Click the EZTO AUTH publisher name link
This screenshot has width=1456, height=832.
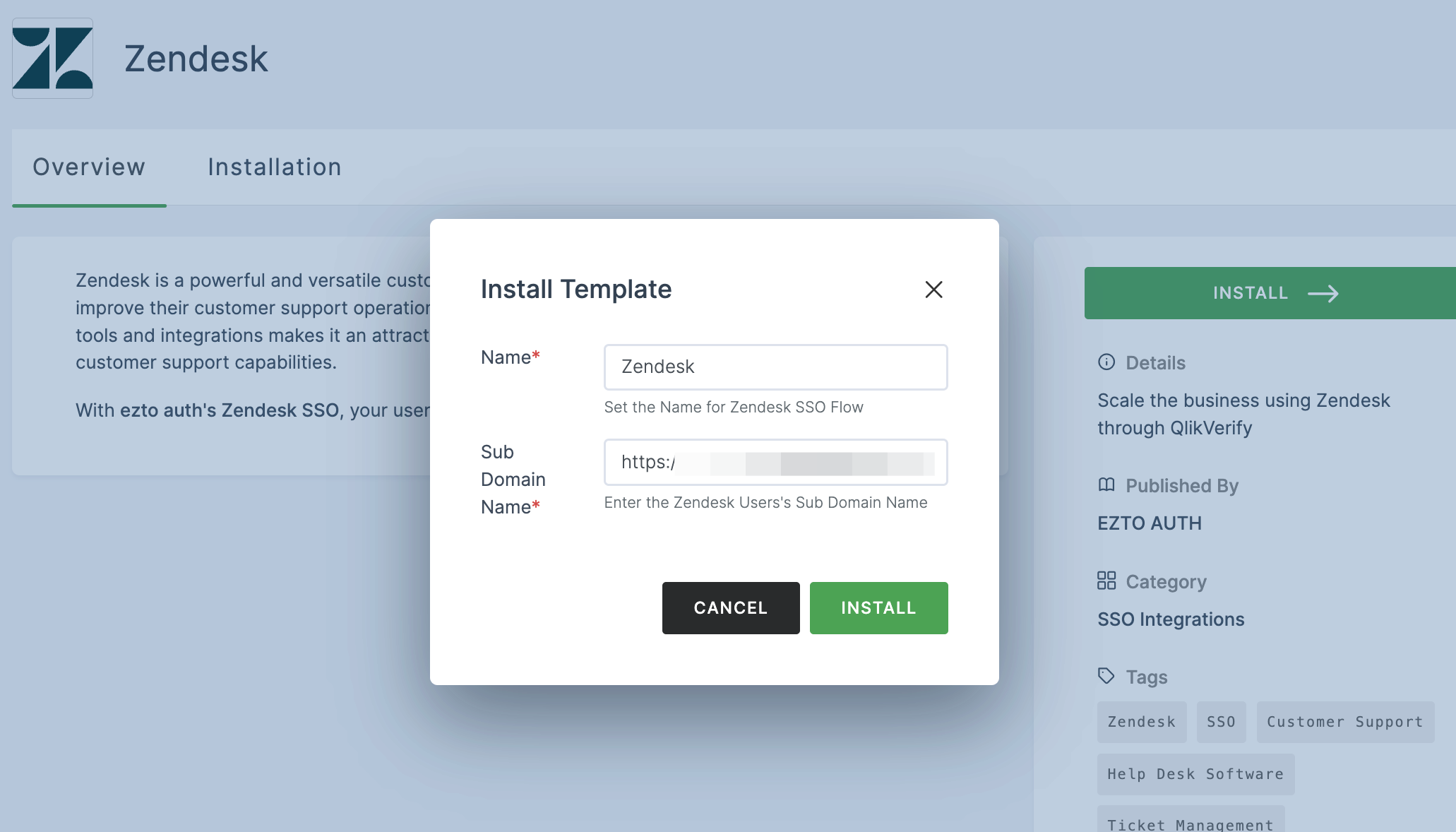pos(1151,522)
